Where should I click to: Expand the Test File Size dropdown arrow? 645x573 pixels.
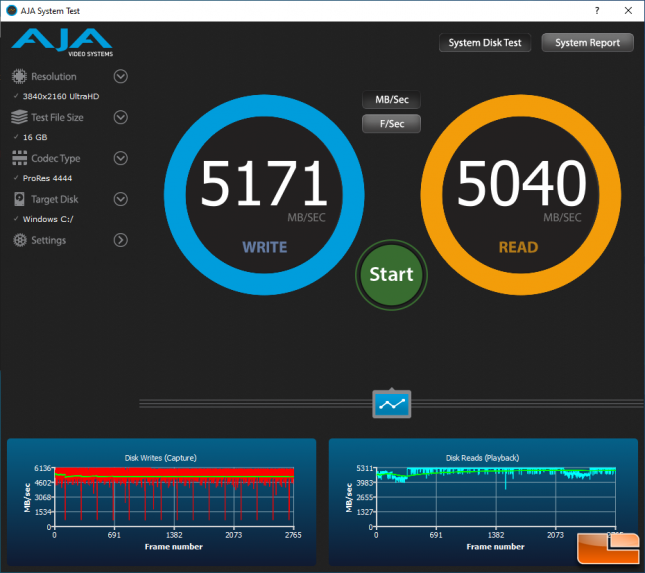click(121, 117)
